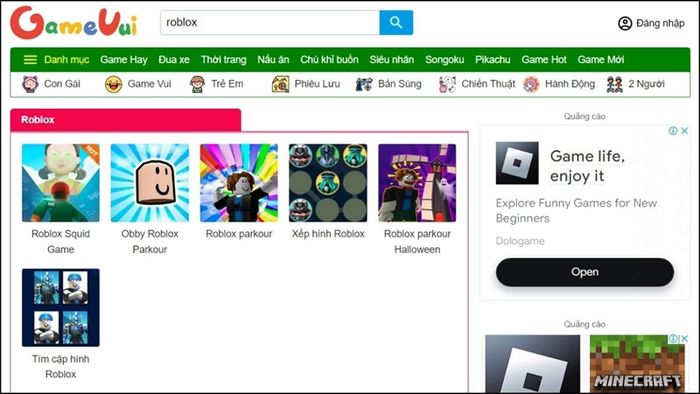This screenshot has height=394, width=700.
Task: Select Game Mới menu item
Action: click(600, 60)
